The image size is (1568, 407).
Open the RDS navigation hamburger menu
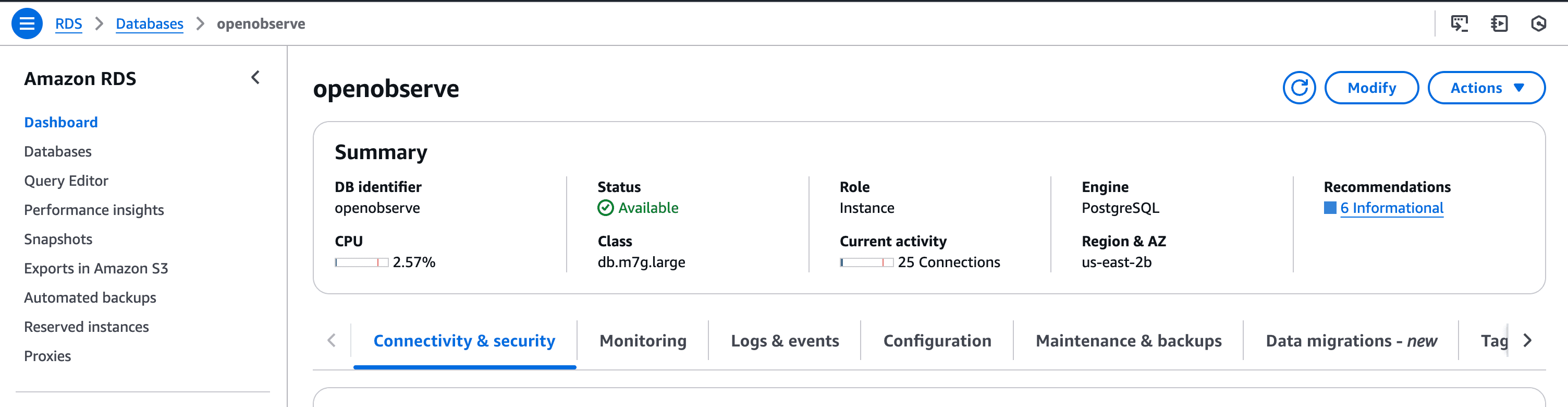click(27, 24)
